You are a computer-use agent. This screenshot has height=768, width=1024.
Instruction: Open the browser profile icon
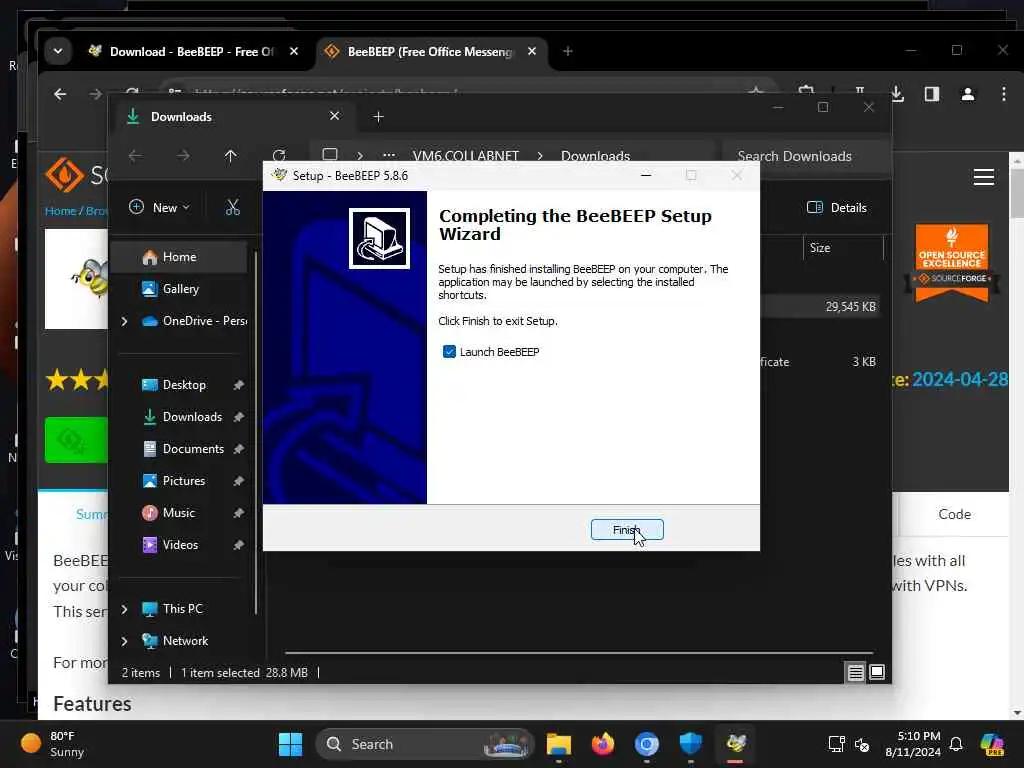(x=968, y=94)
